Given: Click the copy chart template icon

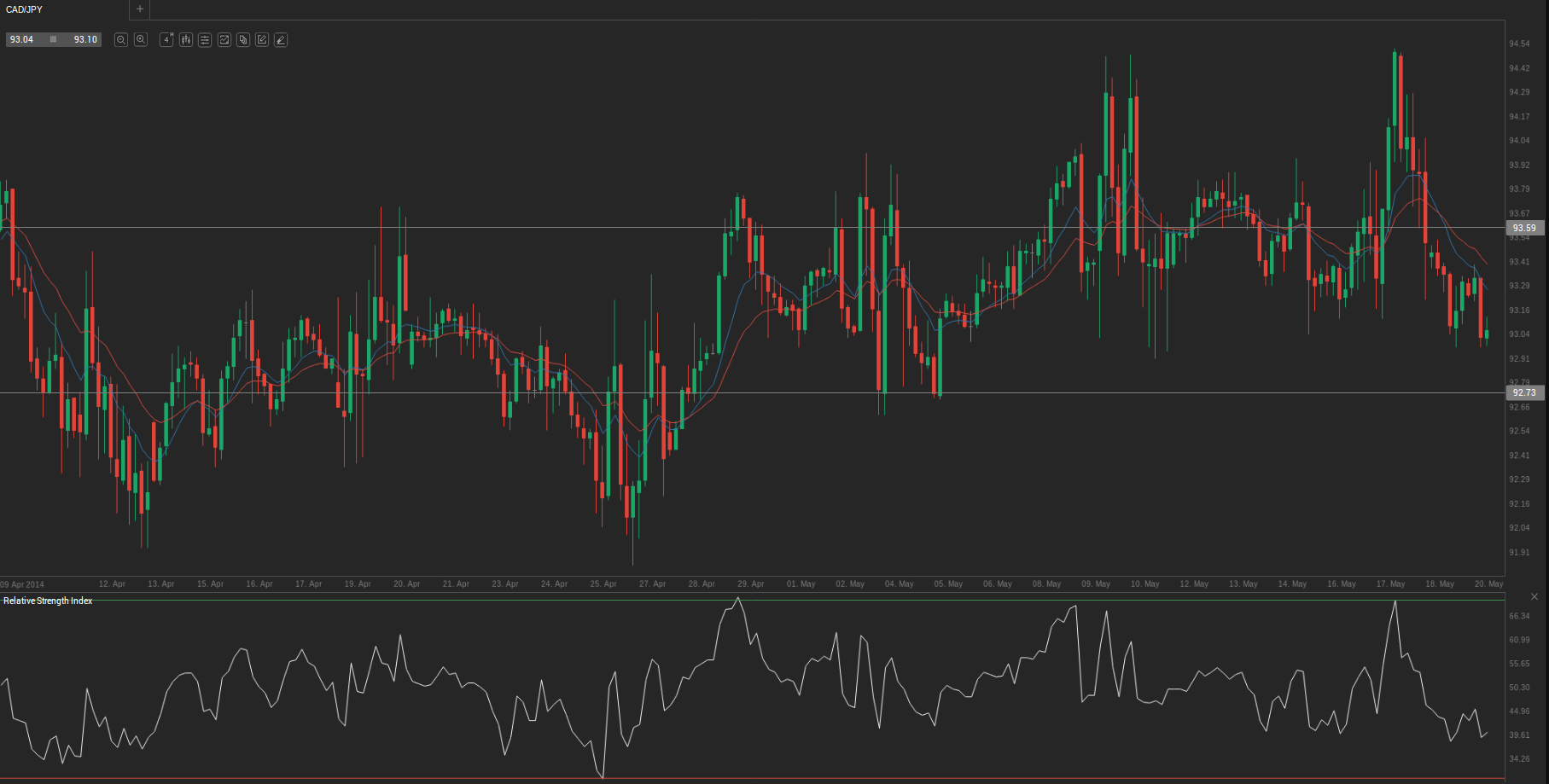Looking at the screenshot, I should click(243, 40).
